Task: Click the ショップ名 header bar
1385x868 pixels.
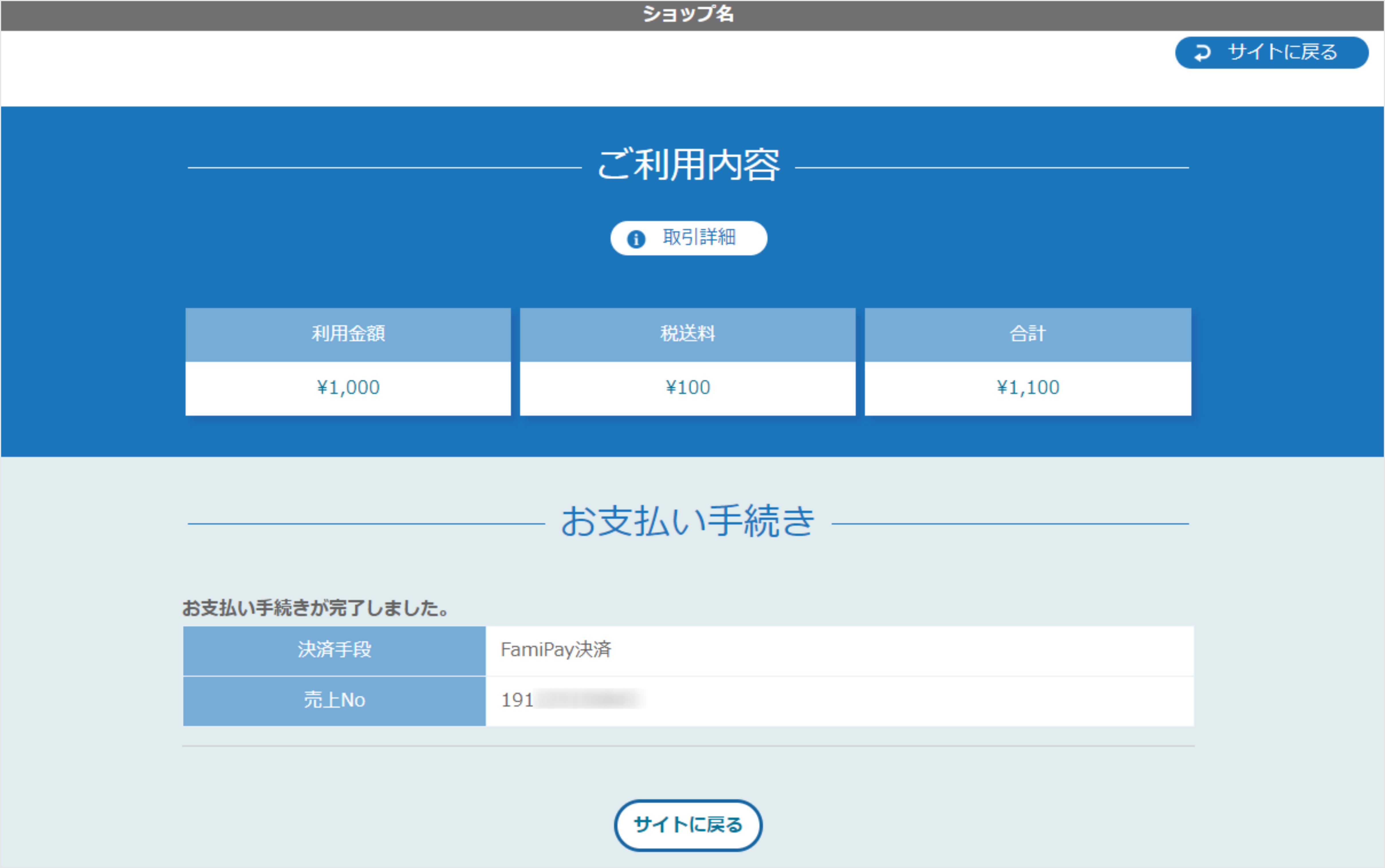Action: [x=688, y=15]
